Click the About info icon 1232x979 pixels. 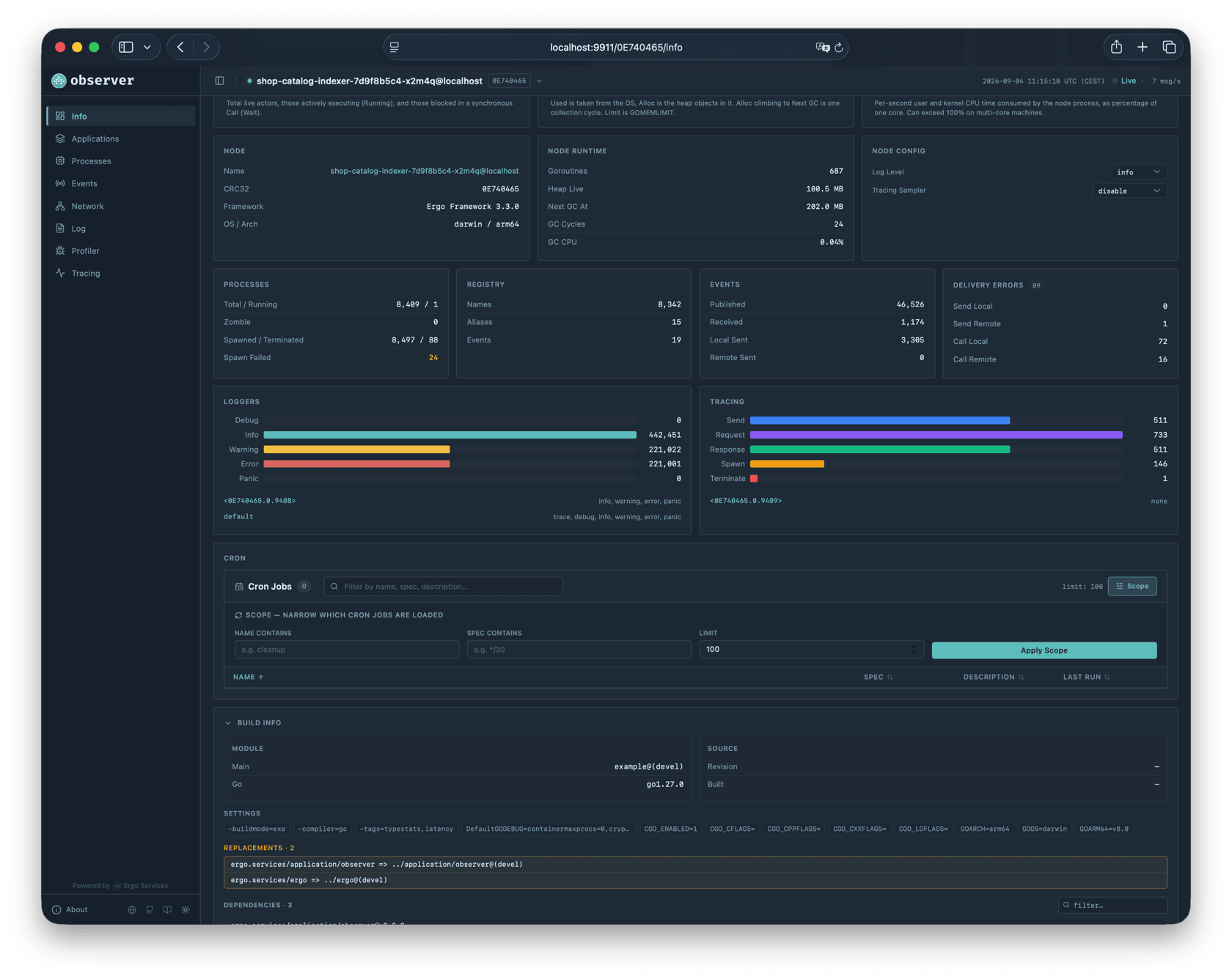click(x=56, y=909)
